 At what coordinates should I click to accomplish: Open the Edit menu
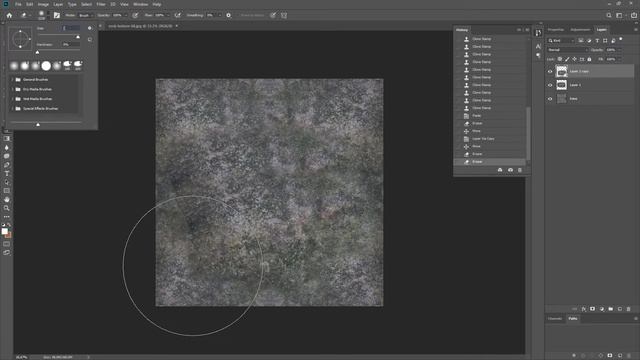pos(30,4)
